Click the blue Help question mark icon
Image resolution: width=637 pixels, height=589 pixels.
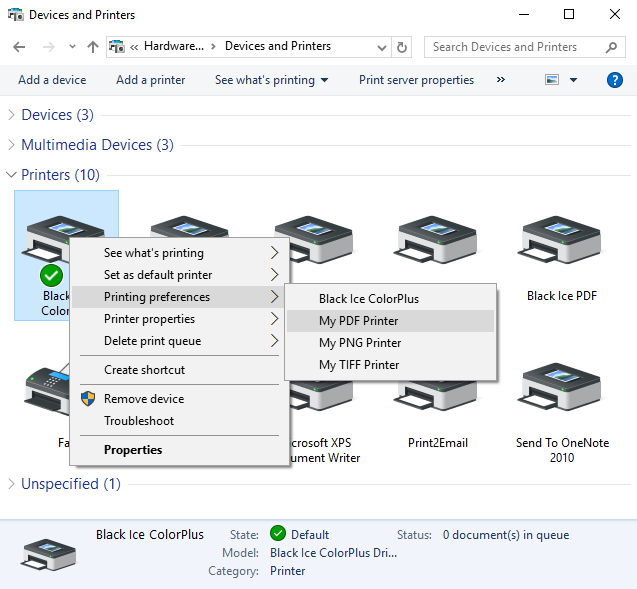click(x=615, y=80)
